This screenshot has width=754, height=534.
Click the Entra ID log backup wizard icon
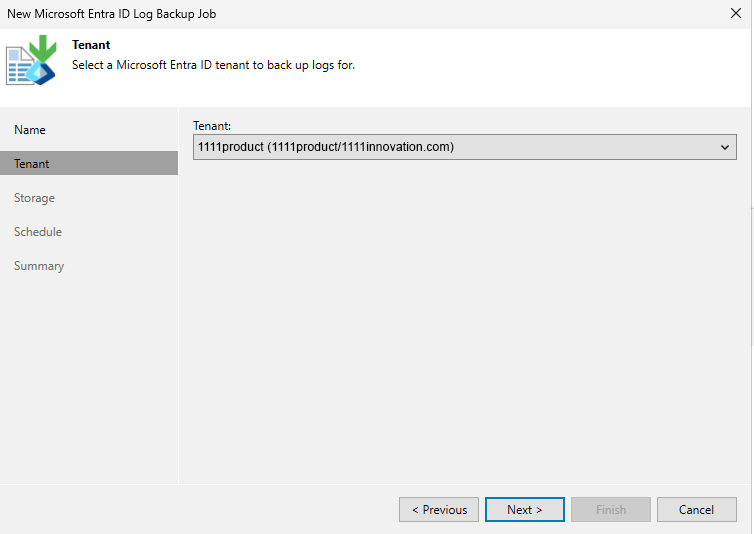coord(31,60)
